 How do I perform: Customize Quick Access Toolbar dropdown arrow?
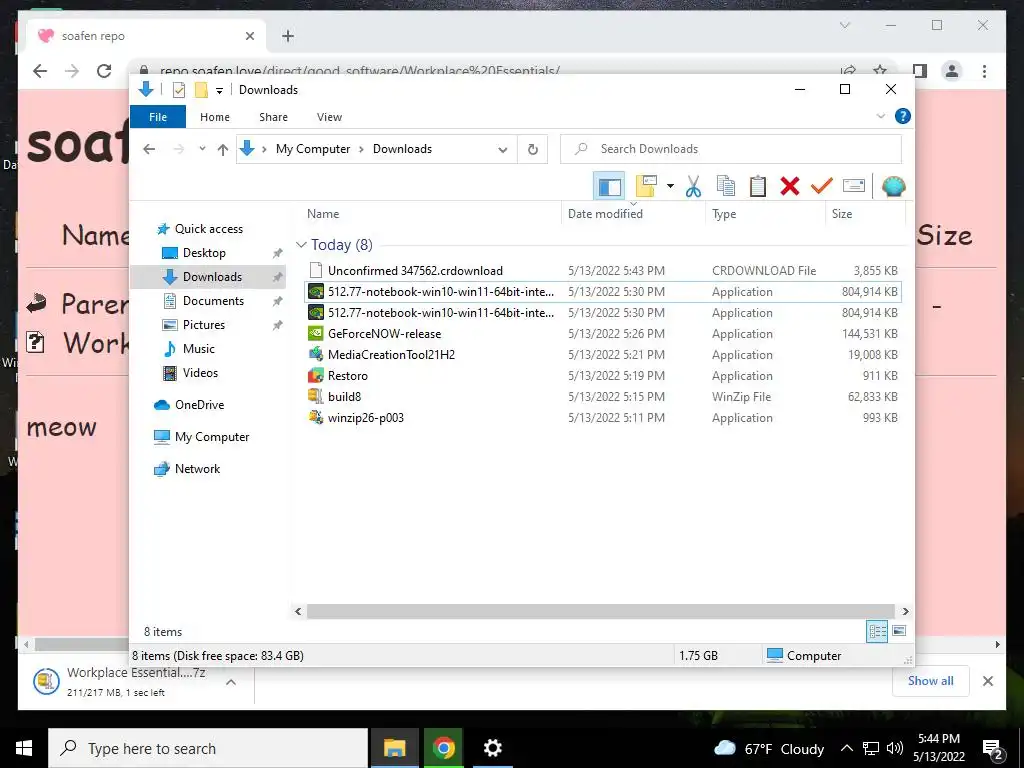(x=219, y=91)
